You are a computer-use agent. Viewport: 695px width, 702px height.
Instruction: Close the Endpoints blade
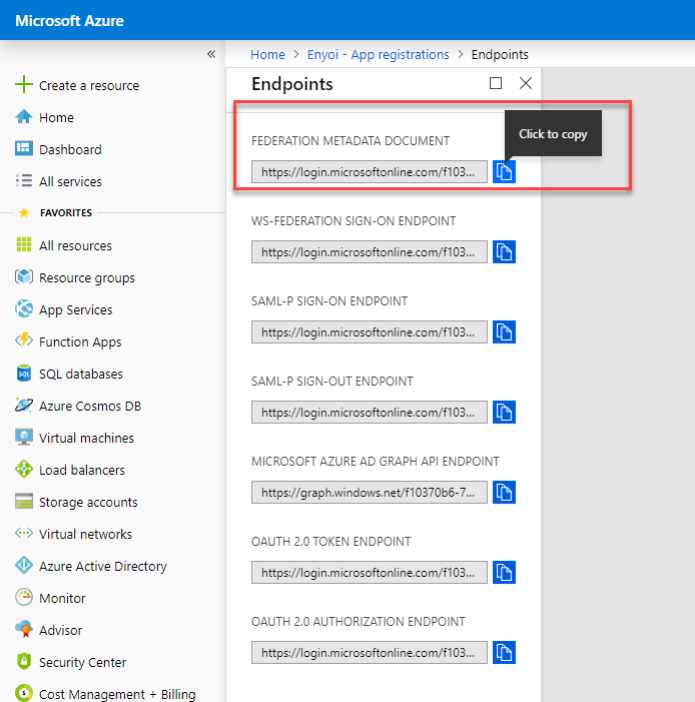(x=526, y=83)
